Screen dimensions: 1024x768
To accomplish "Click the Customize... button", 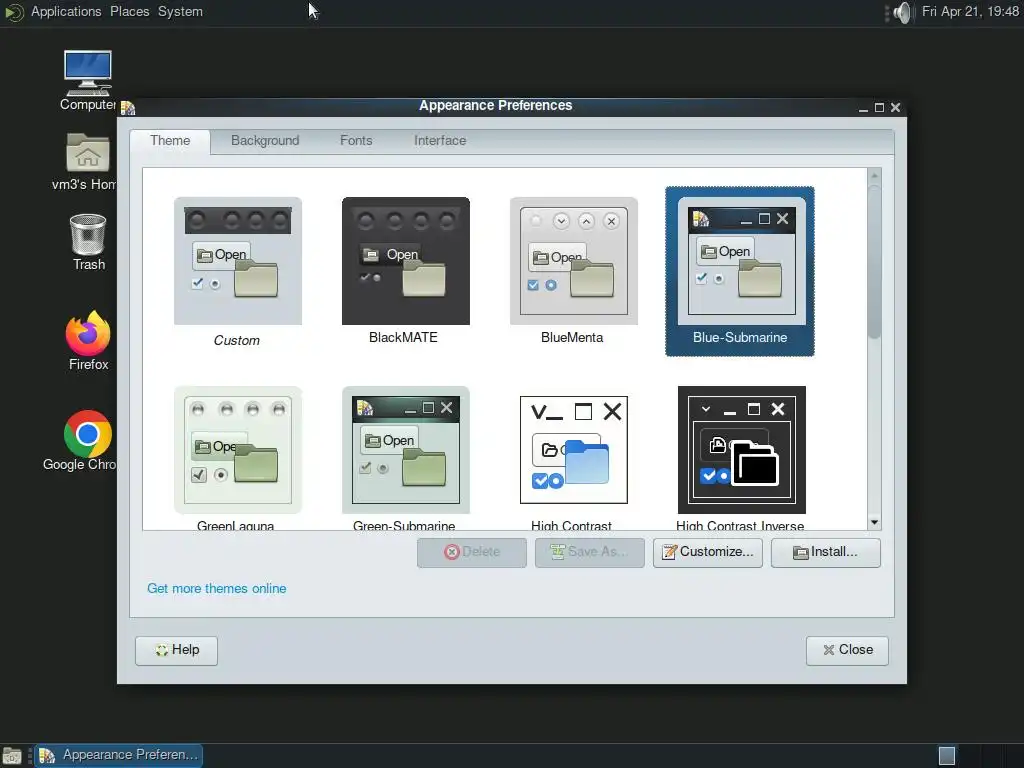I will pos(708,552).
